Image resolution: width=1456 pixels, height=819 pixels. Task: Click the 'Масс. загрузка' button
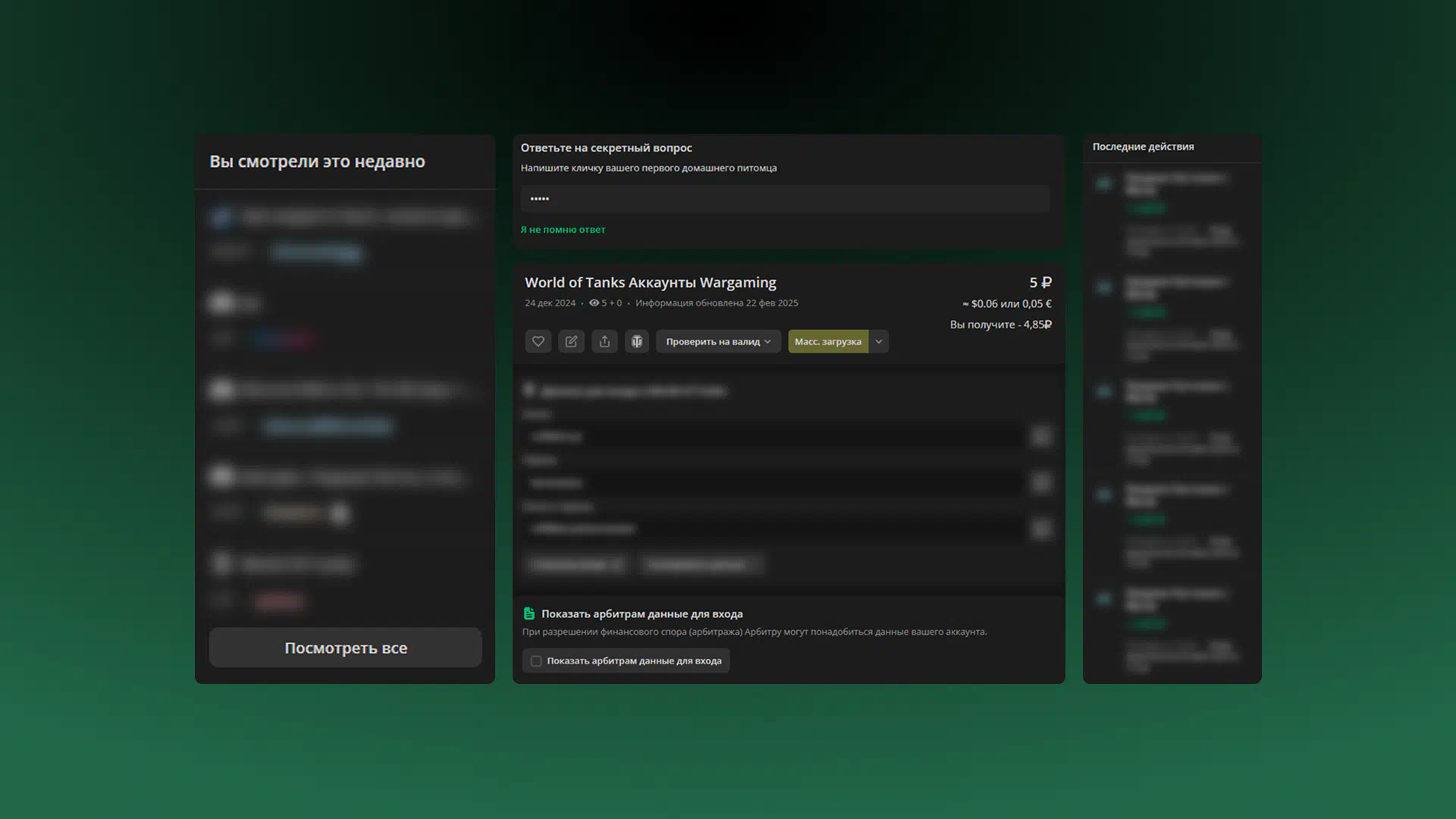pos(828,341)
